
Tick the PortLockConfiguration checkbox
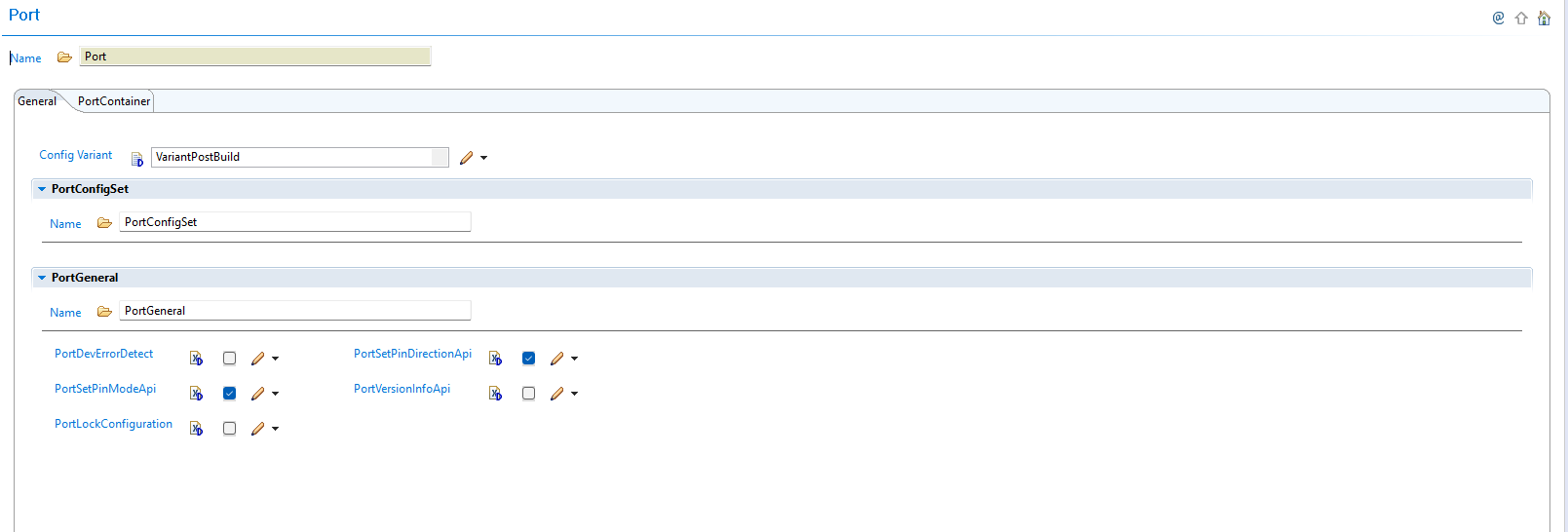(x=229, y=429)
